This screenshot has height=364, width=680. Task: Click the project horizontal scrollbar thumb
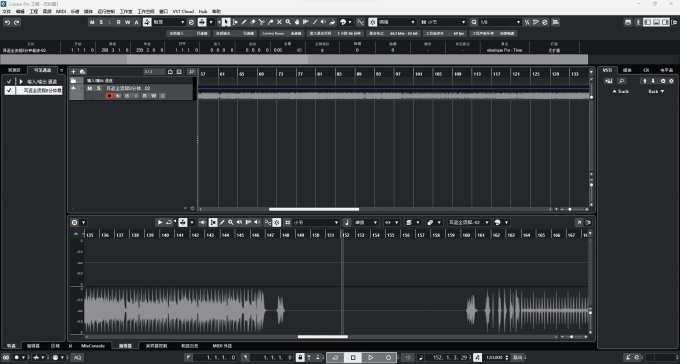tap(314, 209)
